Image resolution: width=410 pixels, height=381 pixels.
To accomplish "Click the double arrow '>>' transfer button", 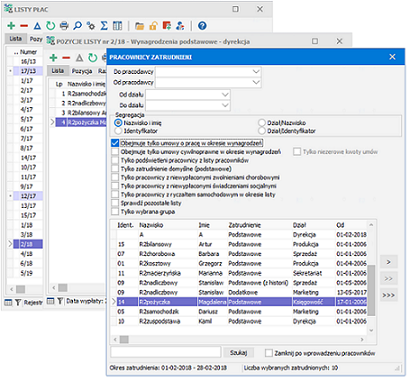I will [389, 278].
